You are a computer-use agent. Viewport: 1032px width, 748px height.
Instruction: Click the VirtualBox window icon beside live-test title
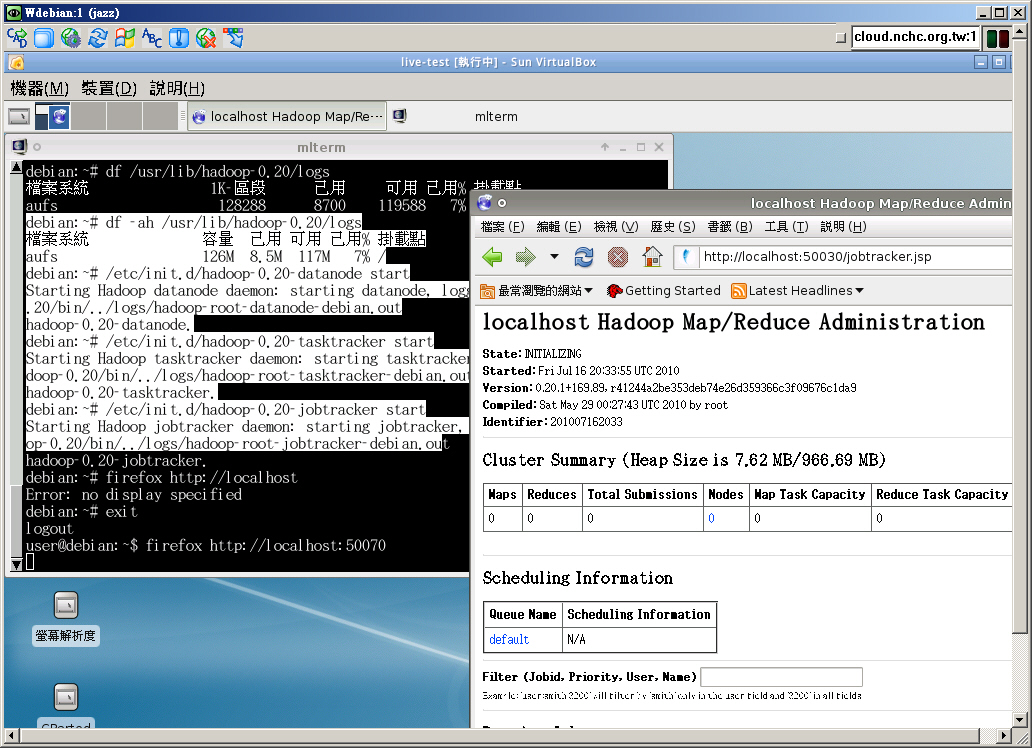pyautogui.click(x=16, y=63)
